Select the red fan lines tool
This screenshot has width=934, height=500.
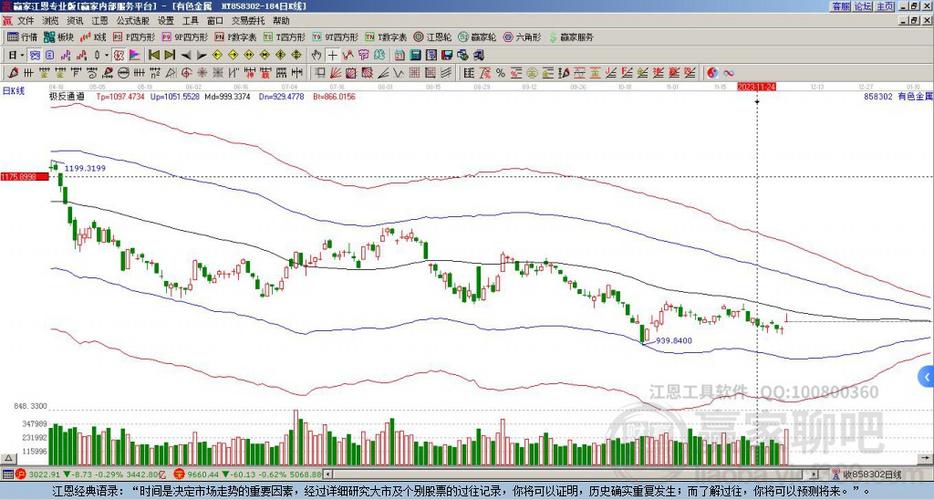tap(335, 73)
